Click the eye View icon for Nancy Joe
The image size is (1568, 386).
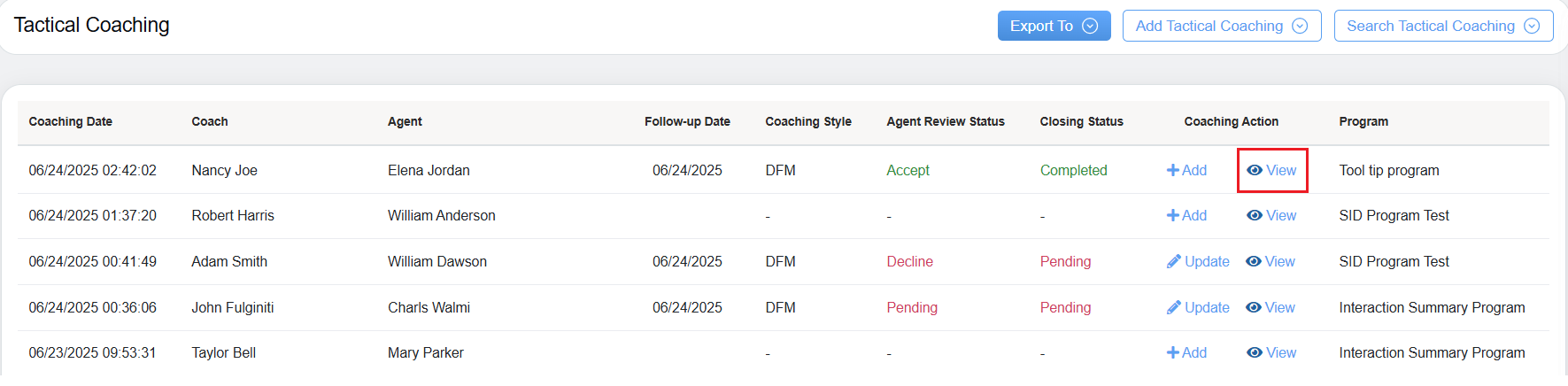pyautogui.click(x=1255, y=170)
